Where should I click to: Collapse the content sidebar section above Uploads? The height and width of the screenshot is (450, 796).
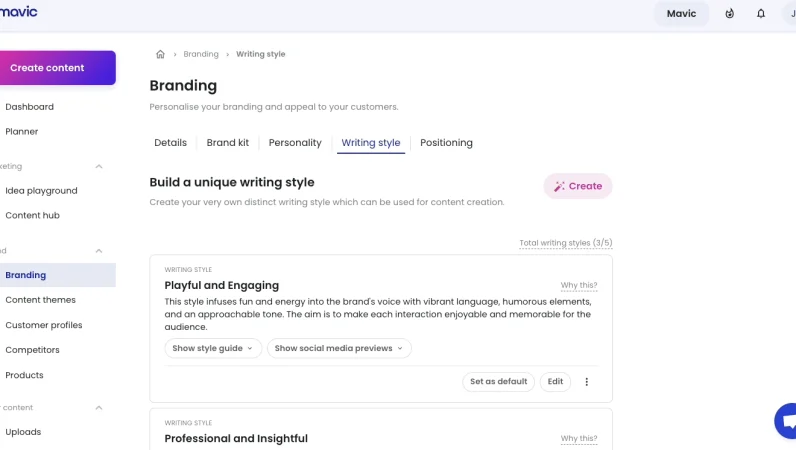pyautogui.click(x=99, y=407)
